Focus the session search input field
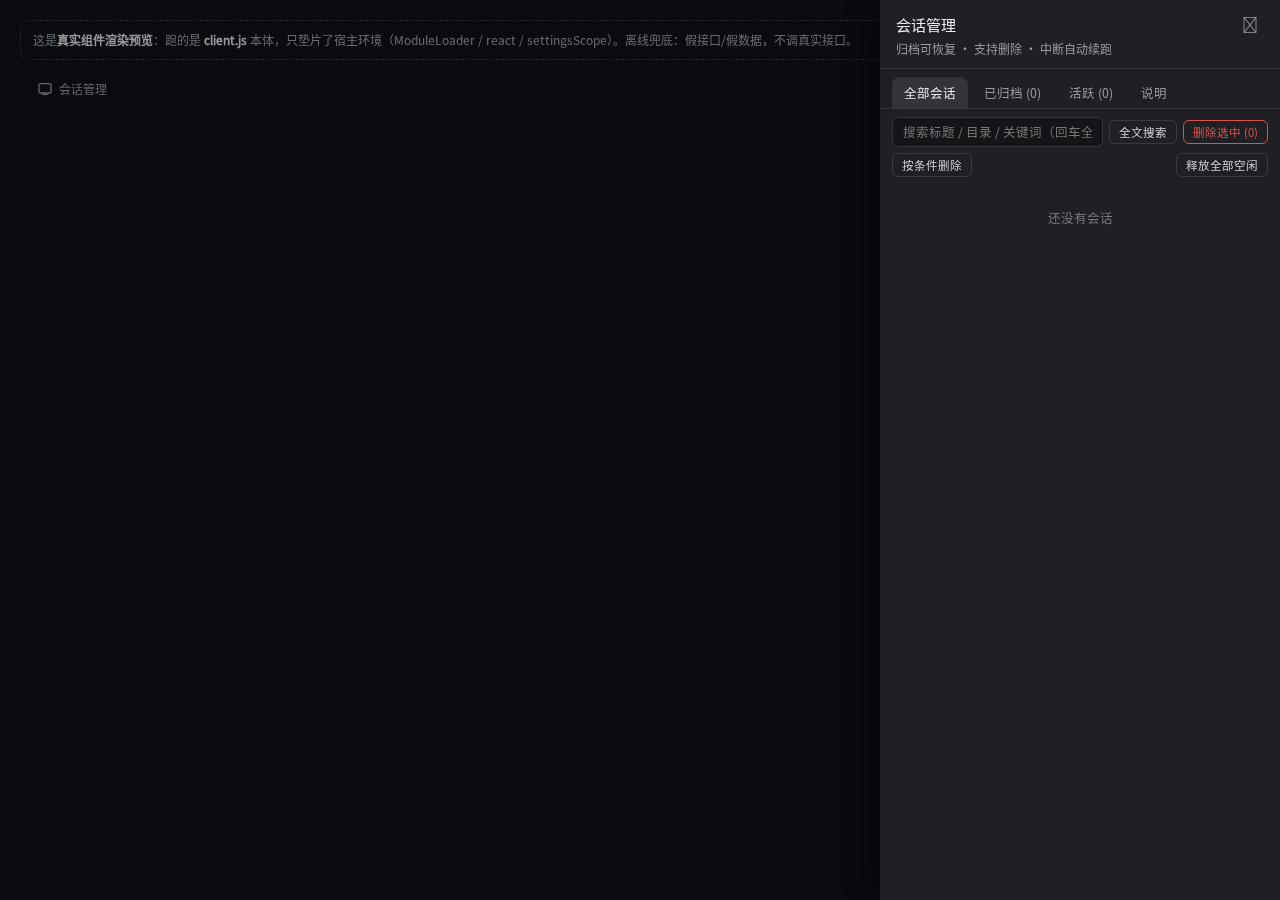Image resolution: width=1280 pixels, height=900 pixels. [997, 132]
